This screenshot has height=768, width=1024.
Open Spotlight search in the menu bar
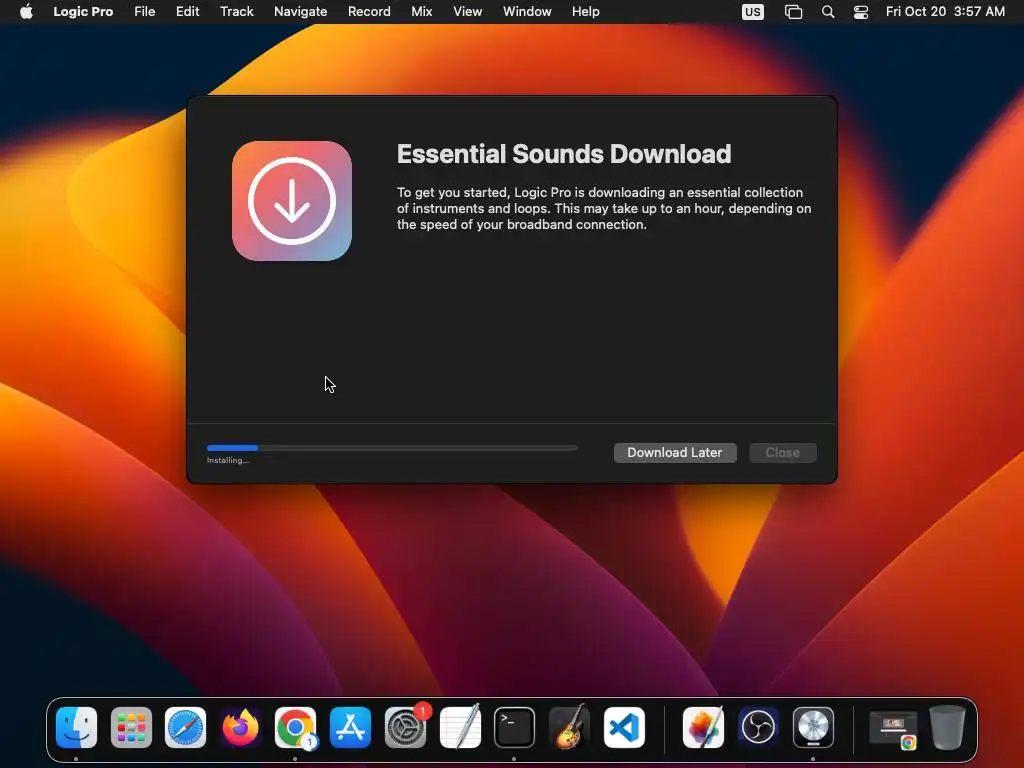[827, 12]
